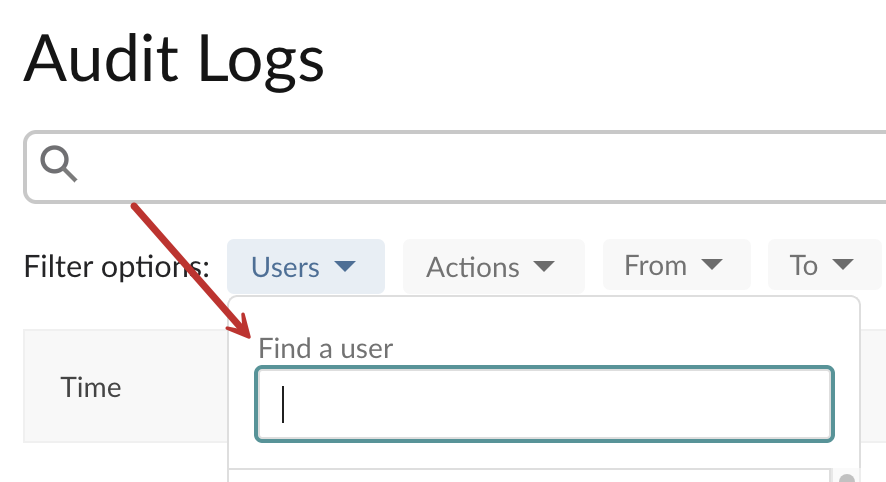Screen dimensions: 886x482
Task: Click the user list scrollbar handle
Action: coord(847,478)
